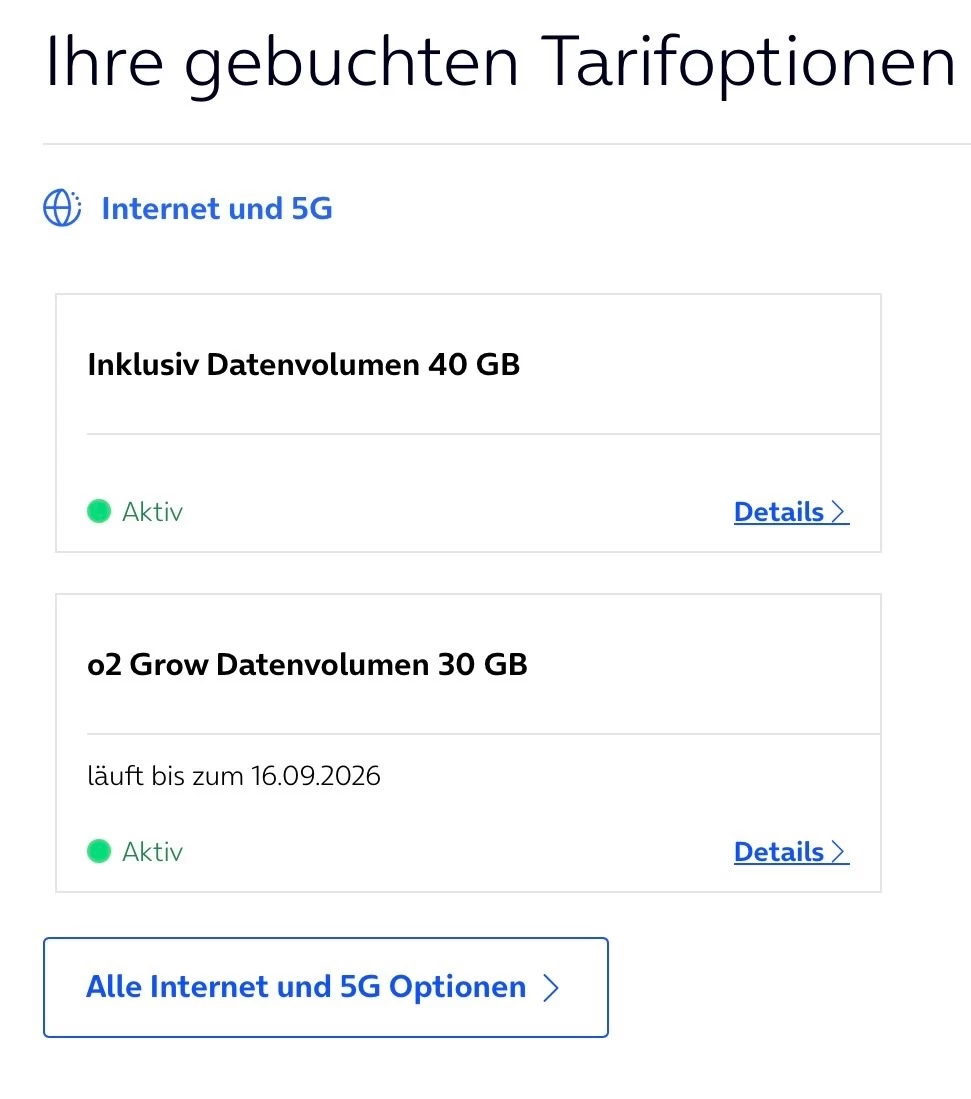Click the o2 Grow Datenvolumen 30 GB title
971x1099 pixels.
(307, 664)
